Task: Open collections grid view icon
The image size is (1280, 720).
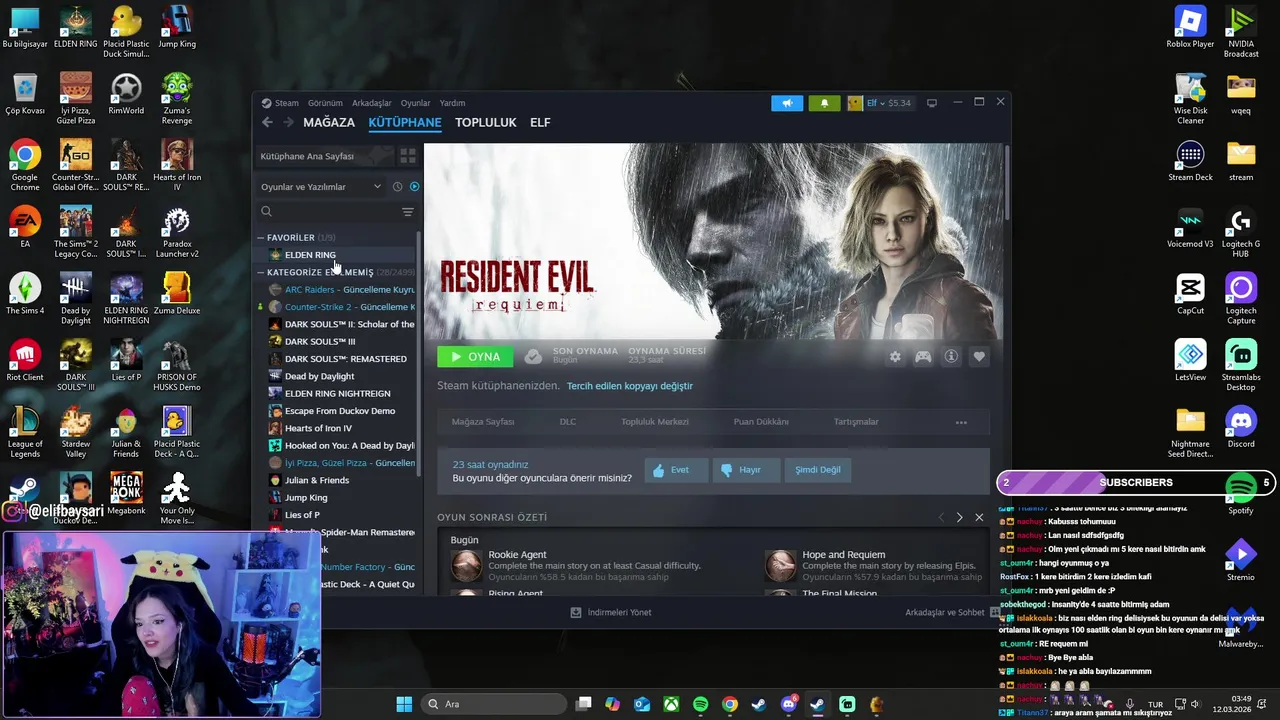Action: click(407, 156)
